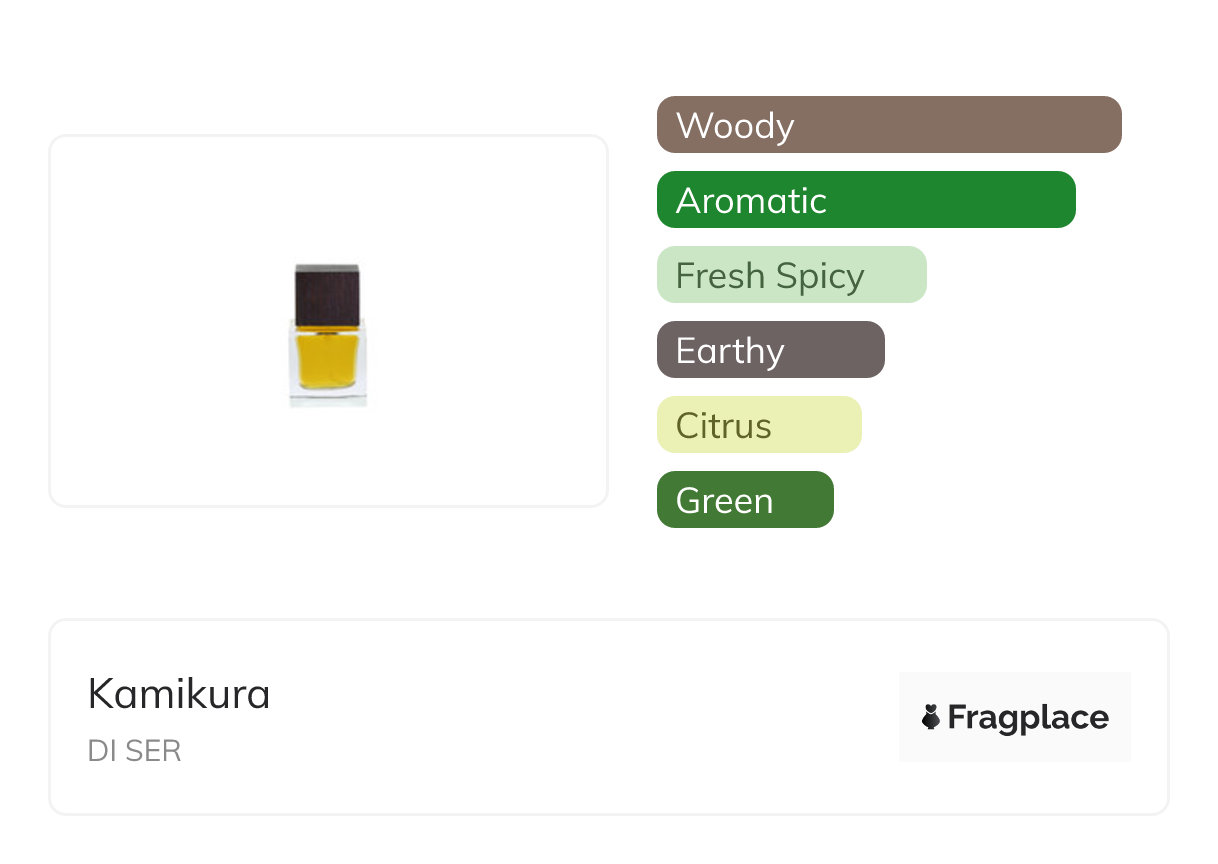Click the 'Fresh Spicy' text label

pos(770,276)
